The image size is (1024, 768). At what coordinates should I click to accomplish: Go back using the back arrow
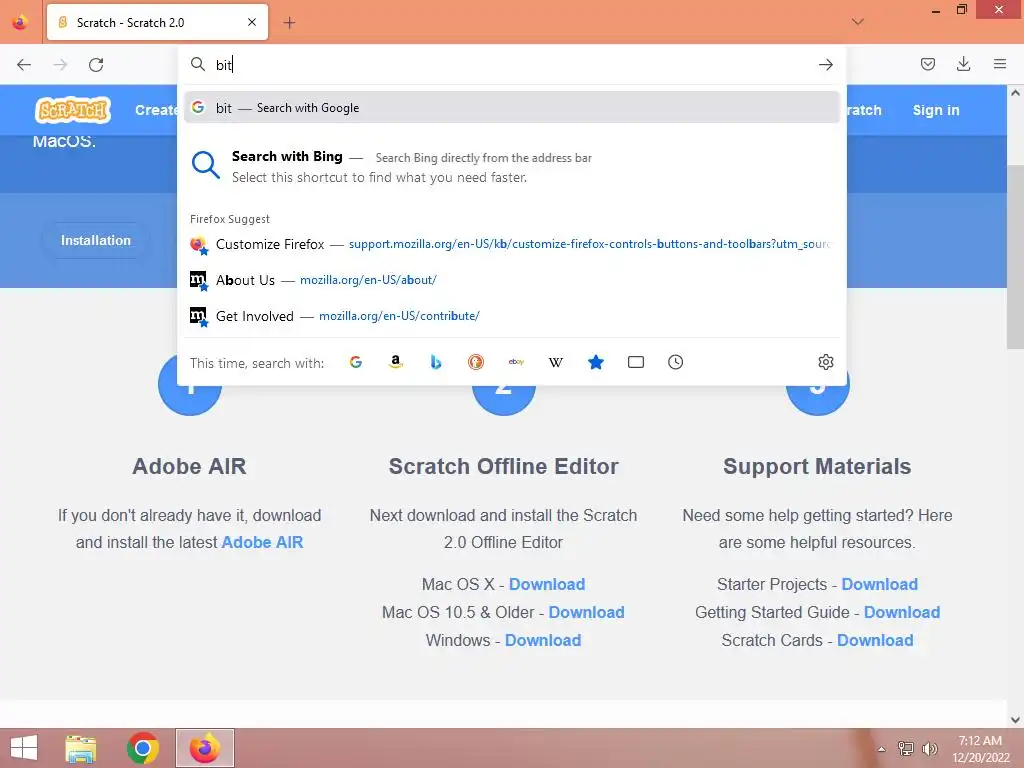(24, 65)
